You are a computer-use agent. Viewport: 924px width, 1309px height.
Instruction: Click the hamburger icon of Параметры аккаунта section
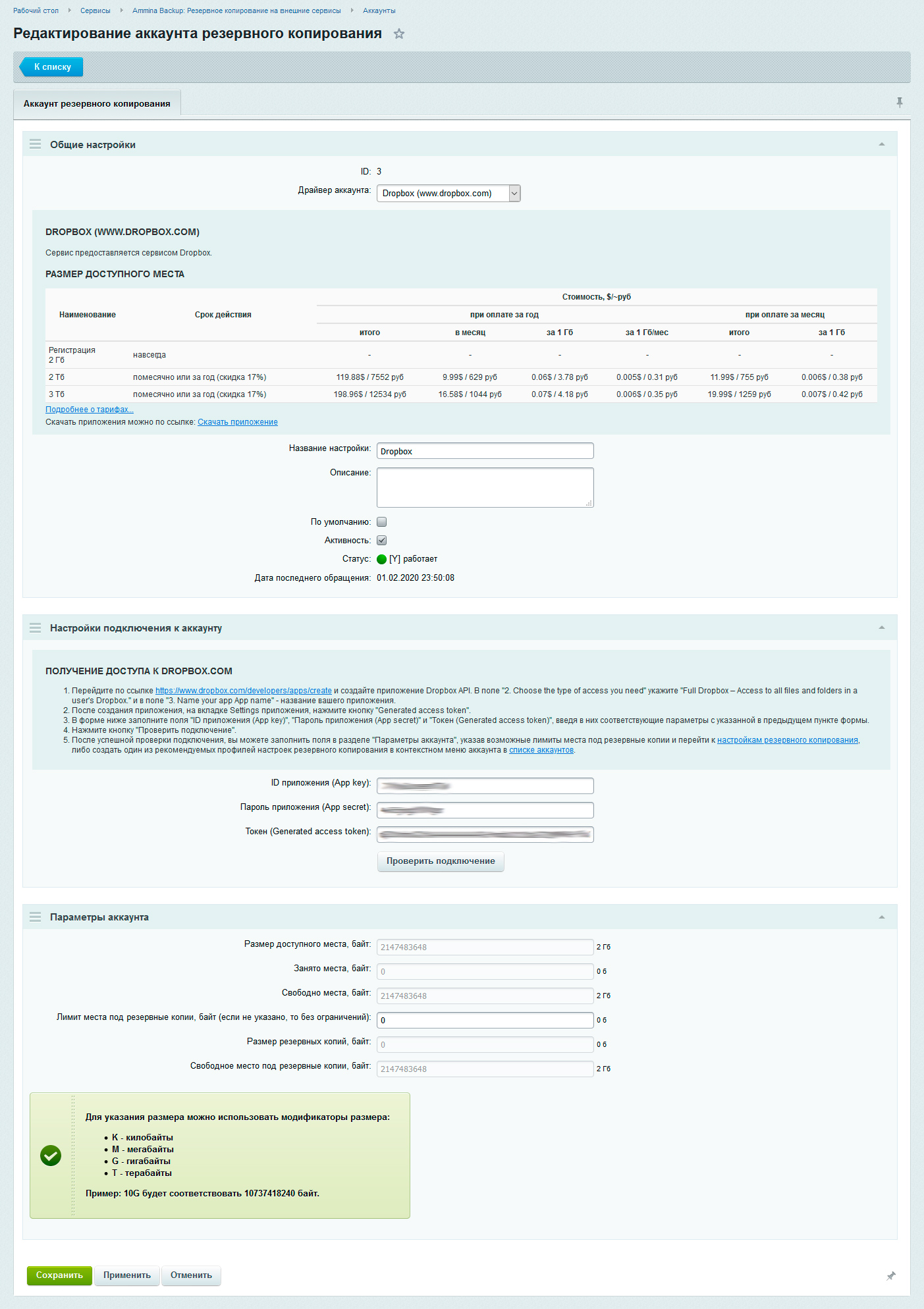36,917
